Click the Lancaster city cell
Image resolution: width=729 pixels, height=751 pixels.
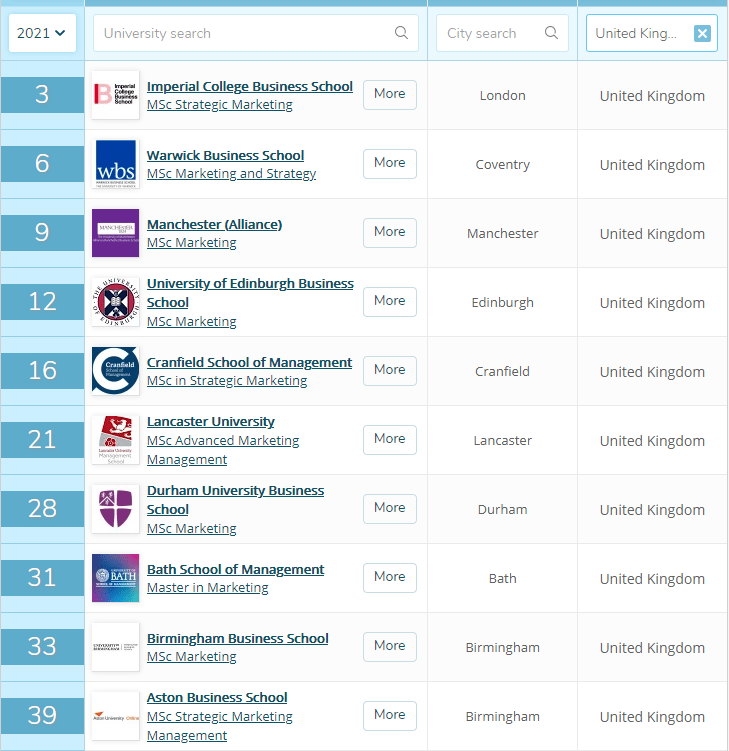point(502,440)
